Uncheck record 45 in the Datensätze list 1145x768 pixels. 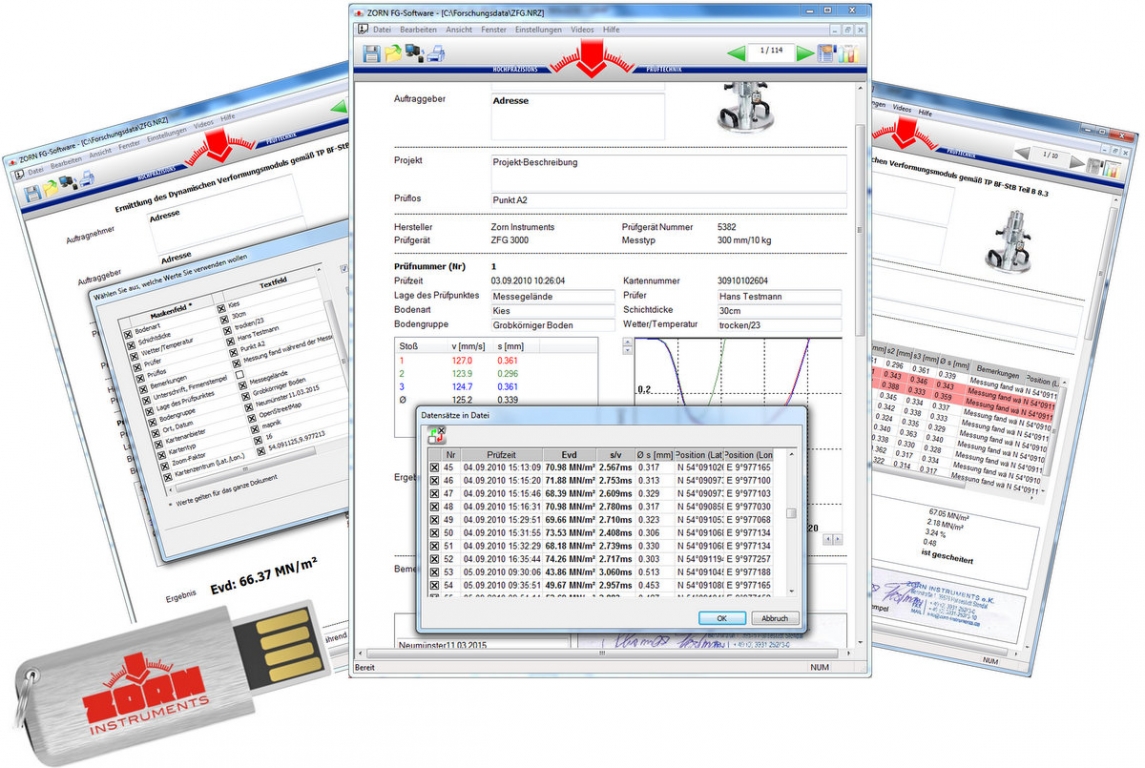coord(434,468)
